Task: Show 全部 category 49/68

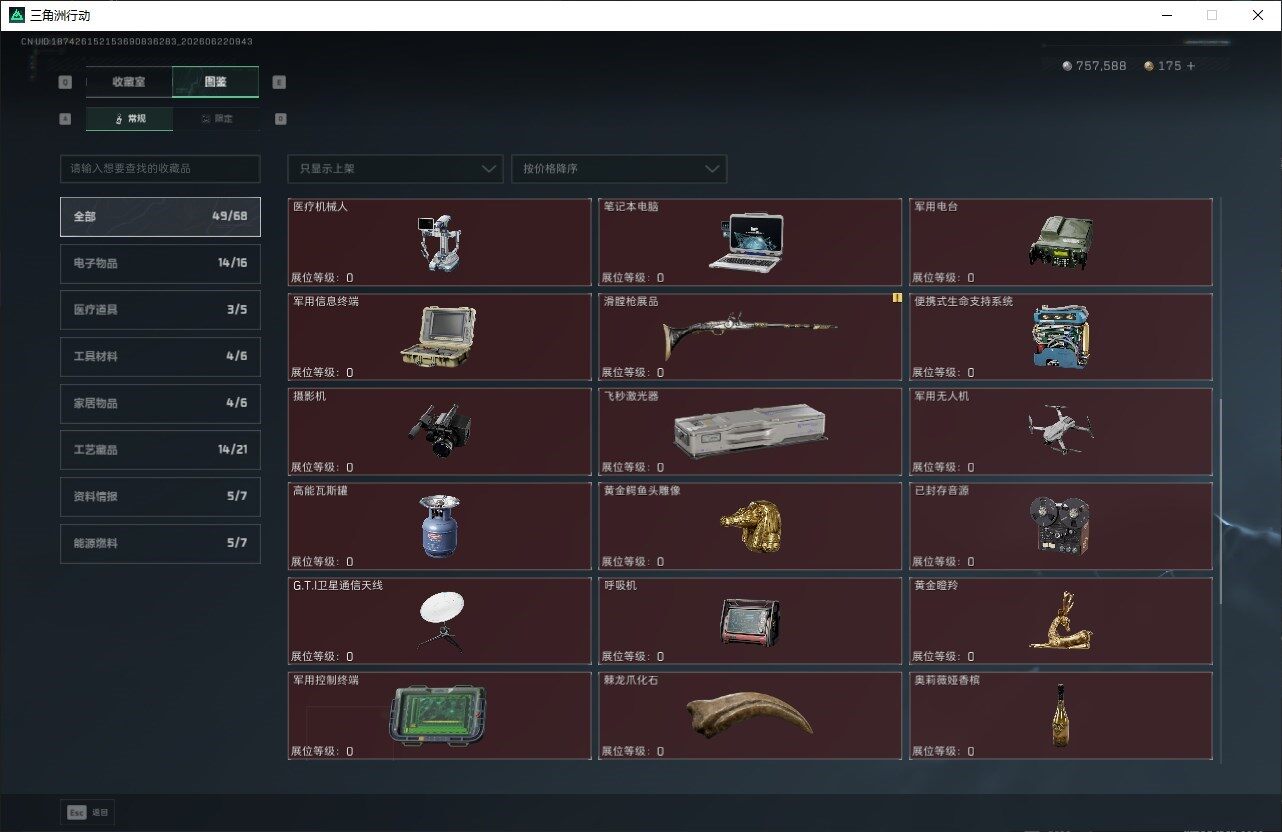Action: point(160,216)
